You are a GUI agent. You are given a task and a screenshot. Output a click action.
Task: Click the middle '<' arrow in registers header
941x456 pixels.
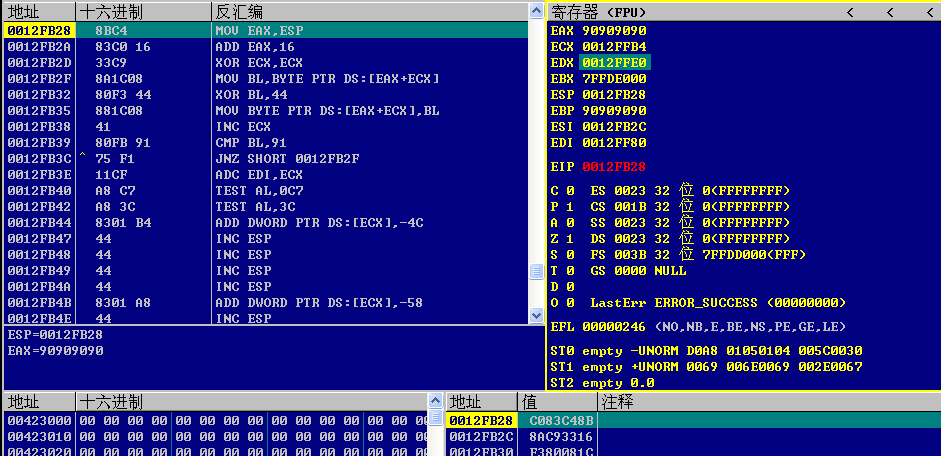889,12
